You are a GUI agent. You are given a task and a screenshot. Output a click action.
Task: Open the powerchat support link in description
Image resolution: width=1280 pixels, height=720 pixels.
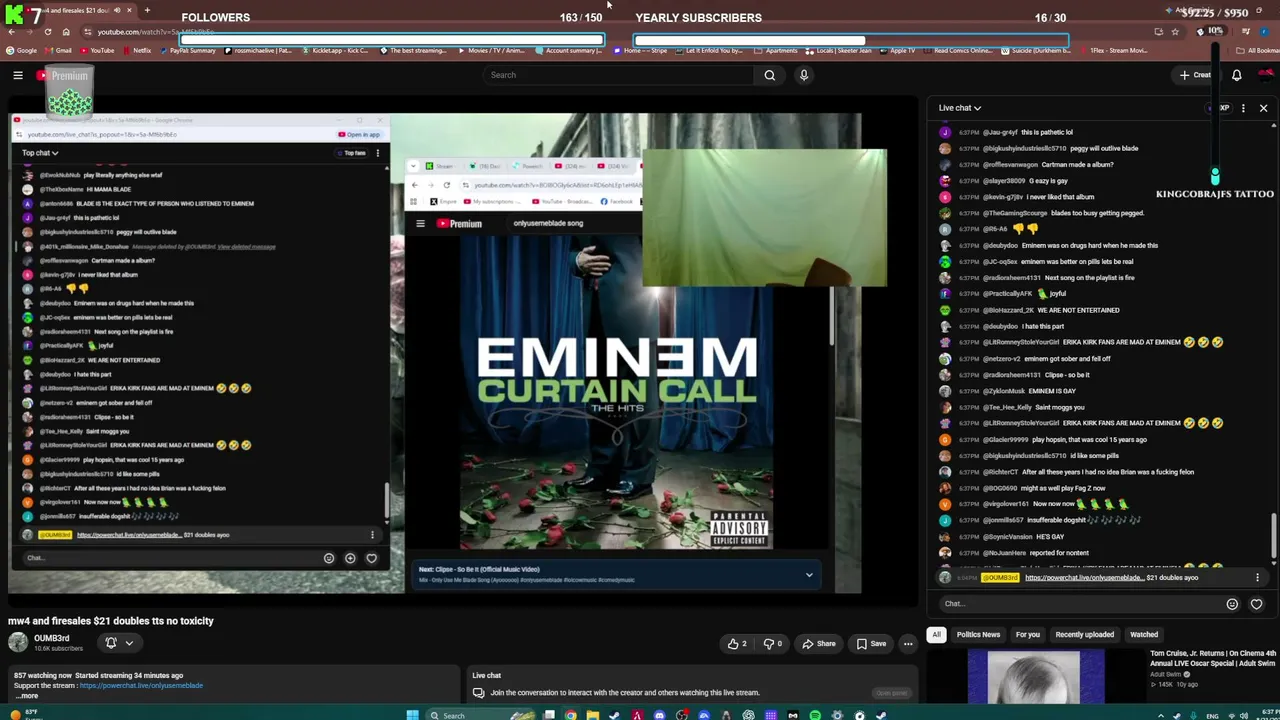141,686
